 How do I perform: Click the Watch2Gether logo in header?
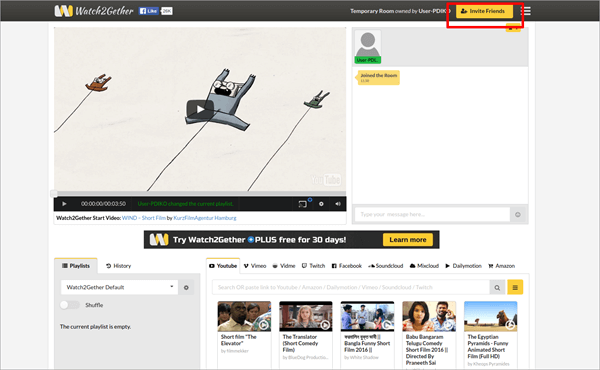coord(94,11)
